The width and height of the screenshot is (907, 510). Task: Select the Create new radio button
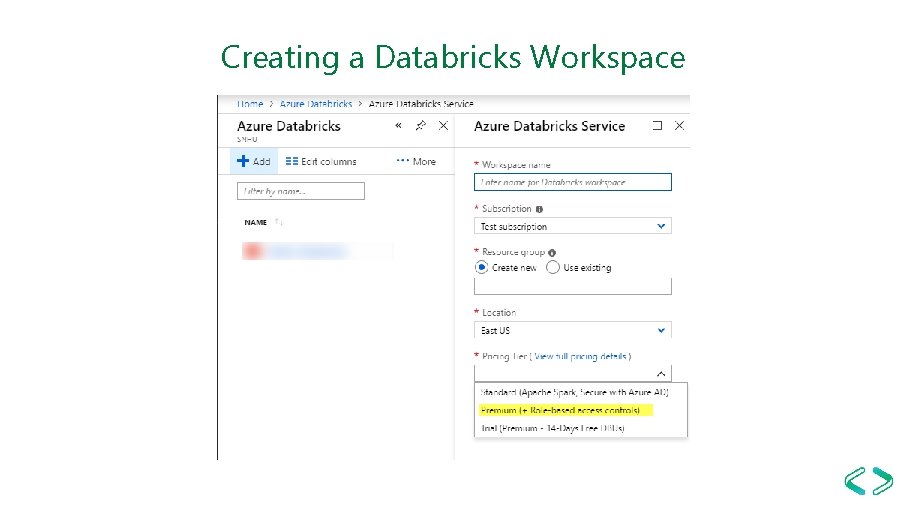pyautogui.click(x=481, y=267)
